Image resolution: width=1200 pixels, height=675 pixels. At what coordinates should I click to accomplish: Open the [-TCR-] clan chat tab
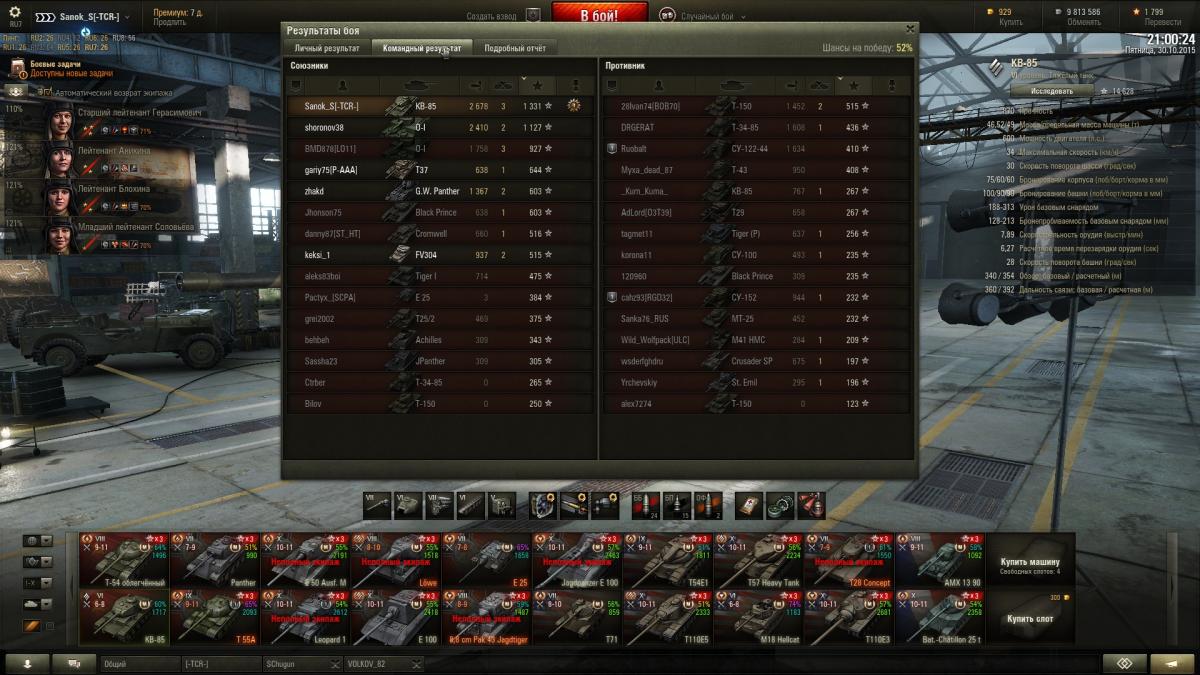click(x=221, y=664)
